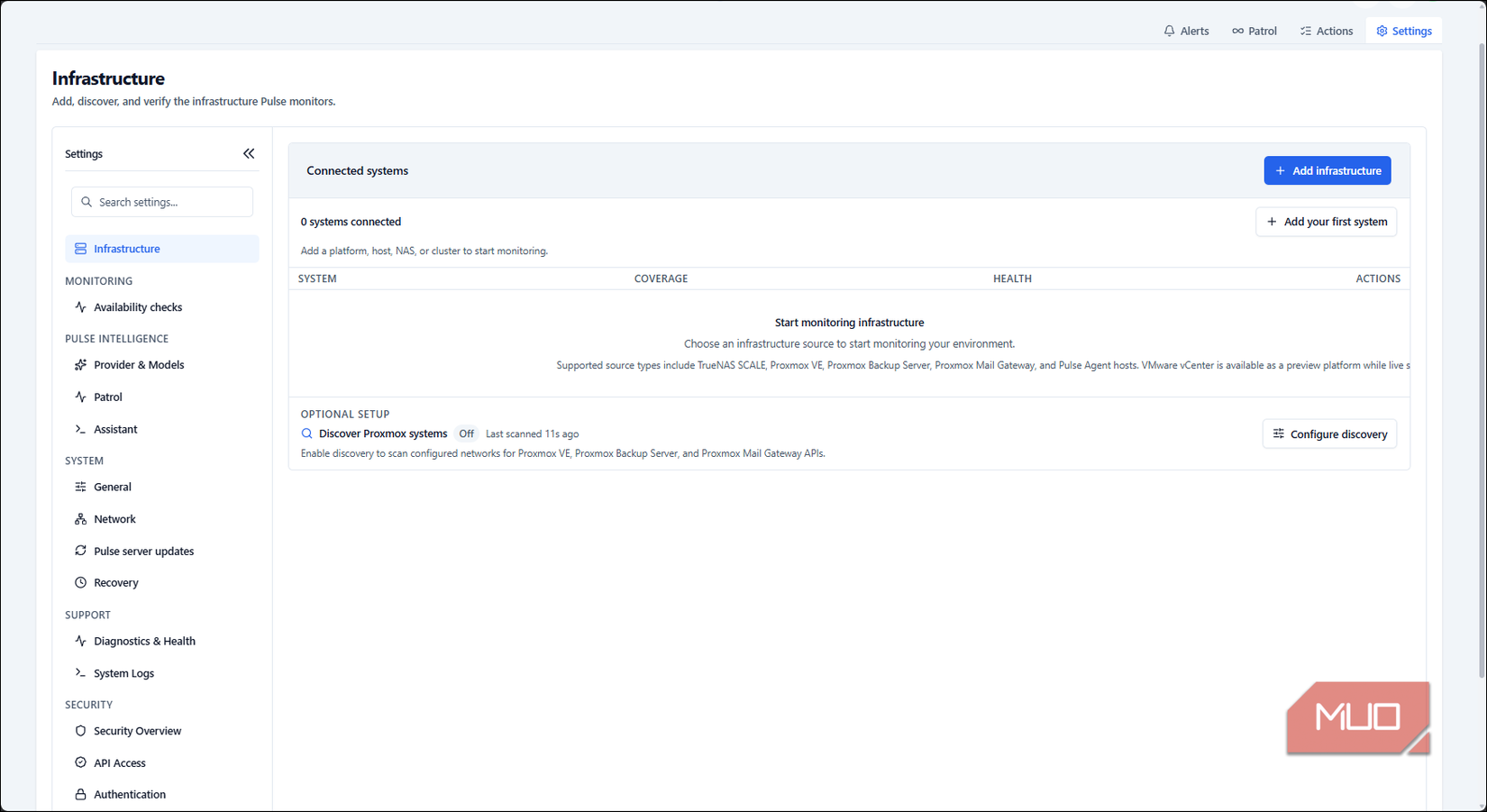Focus the Search settings input field
The image size is (1487, 812).
pos(162,202)
